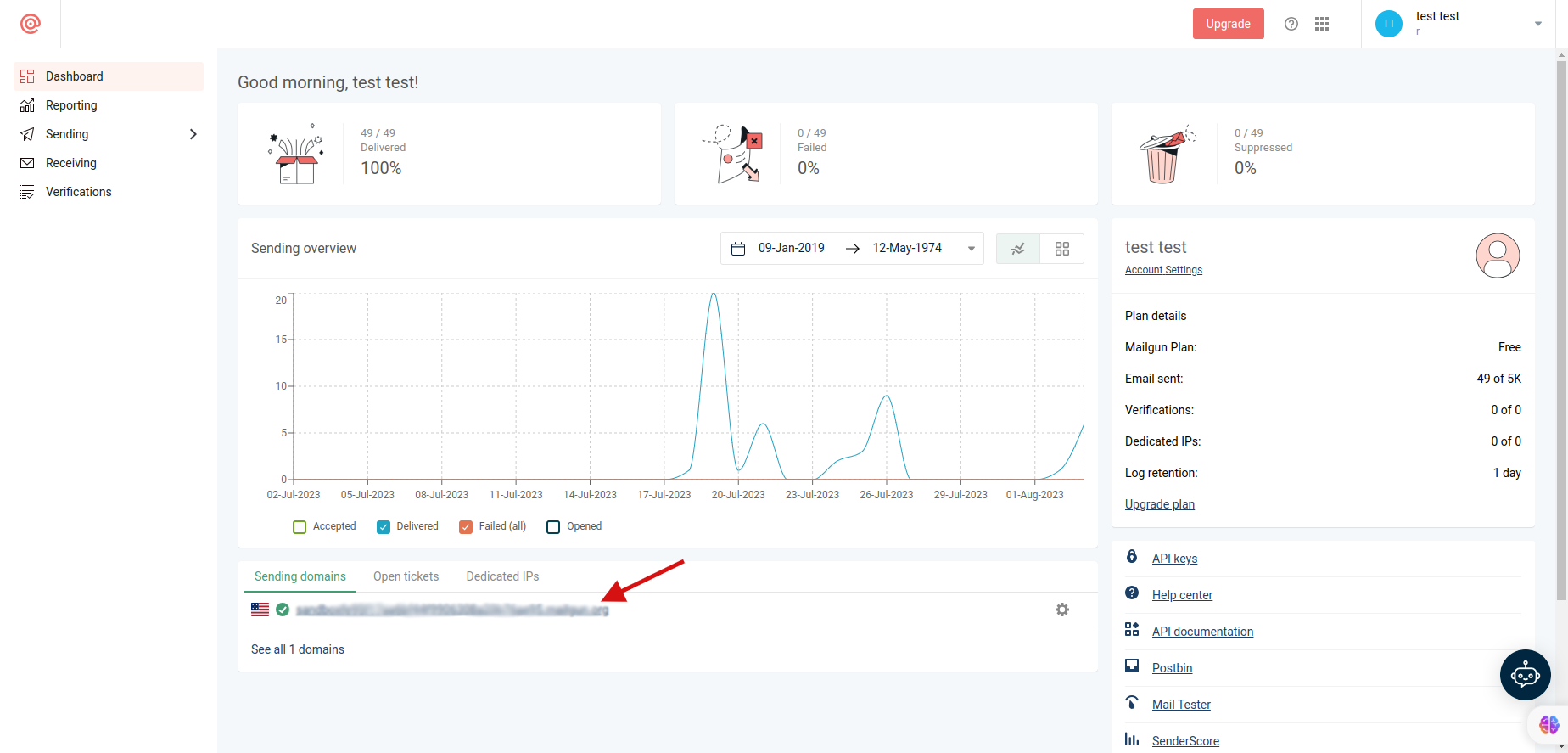Click the API keys lock icon
Viewport: 1568px width, 753px height.
[1132, 556]
